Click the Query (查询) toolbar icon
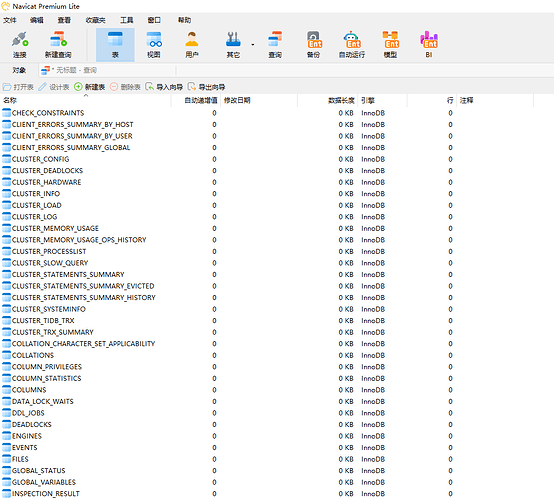554x500 pixels. click(x=275, y=45)
